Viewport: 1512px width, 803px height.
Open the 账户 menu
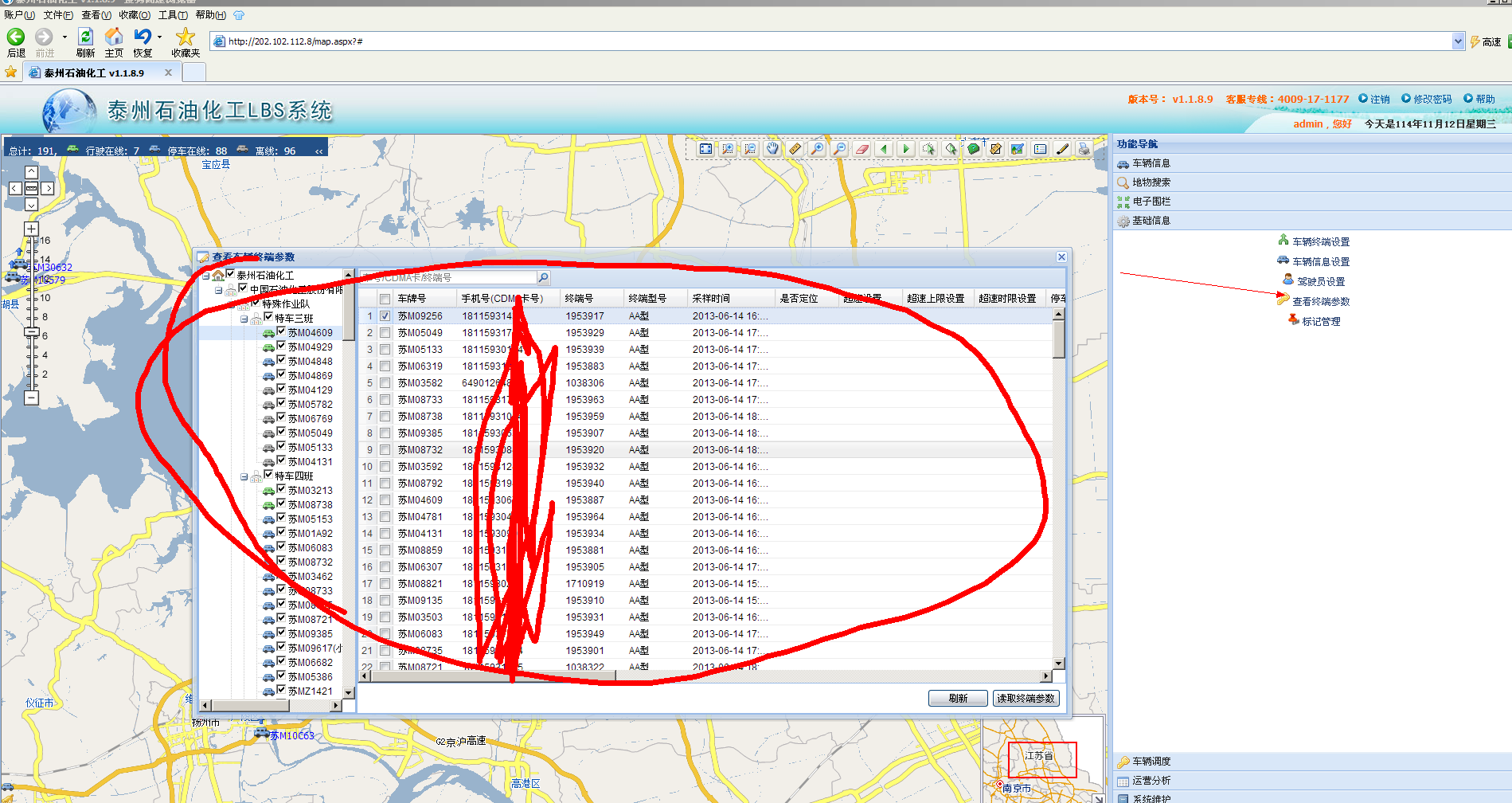[19, 15]
